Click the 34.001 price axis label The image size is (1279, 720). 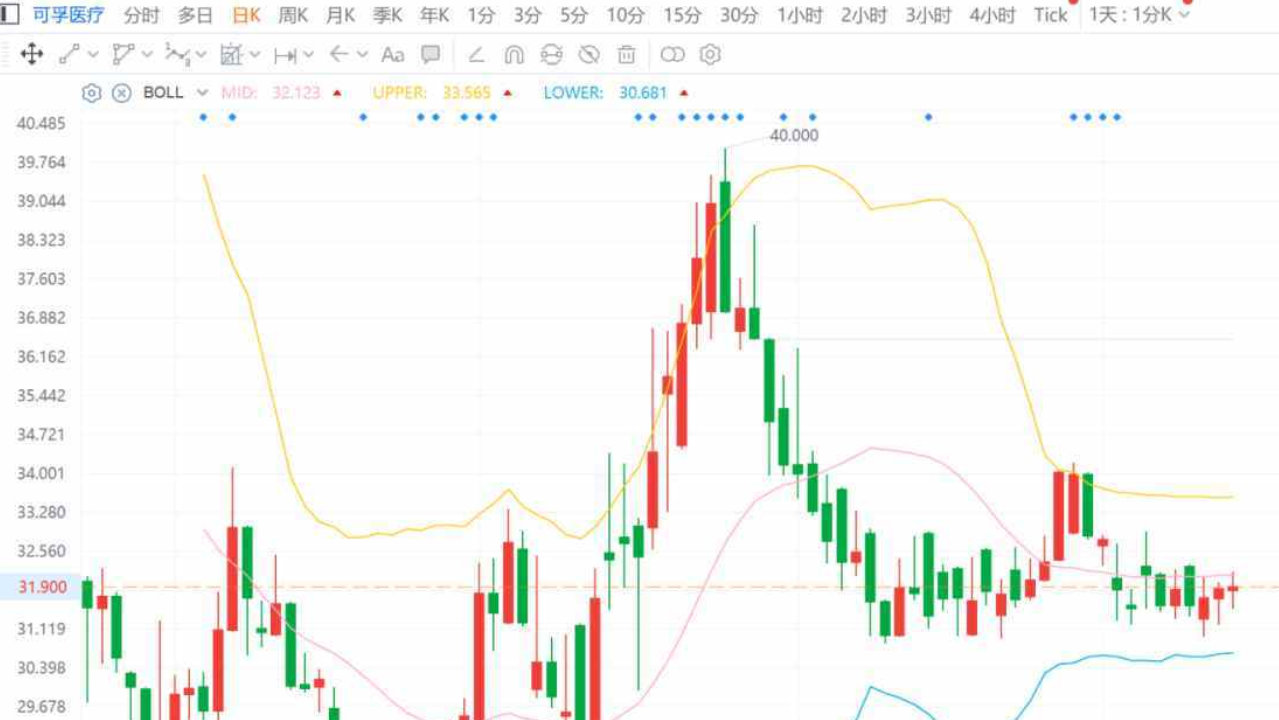coord(41,473)
